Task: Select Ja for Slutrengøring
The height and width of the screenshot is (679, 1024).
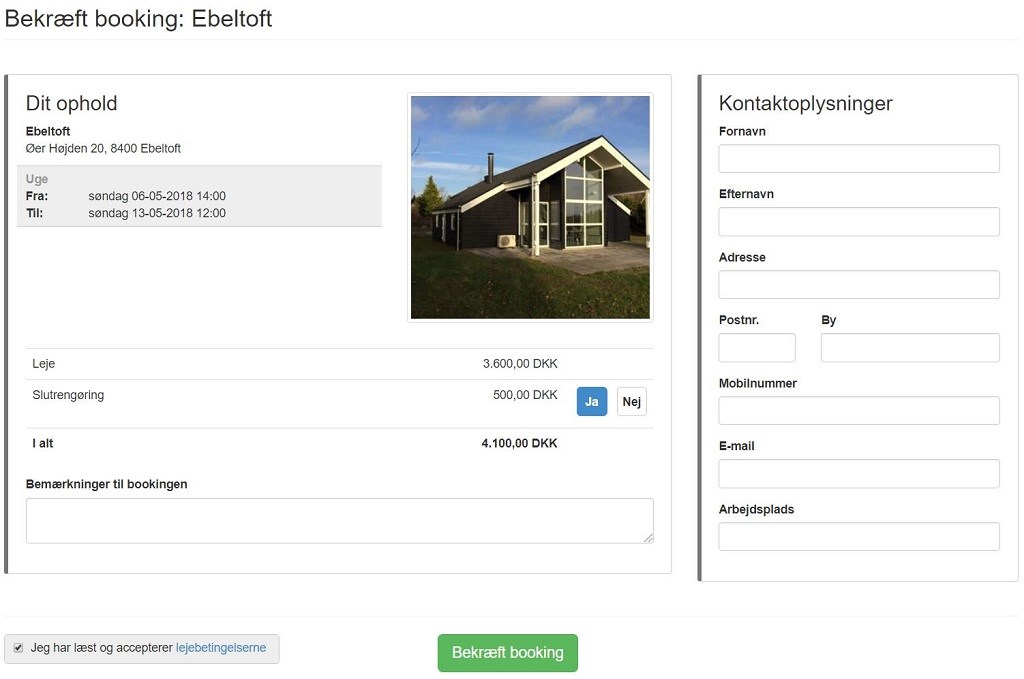Action: click(x=592, y=402)
